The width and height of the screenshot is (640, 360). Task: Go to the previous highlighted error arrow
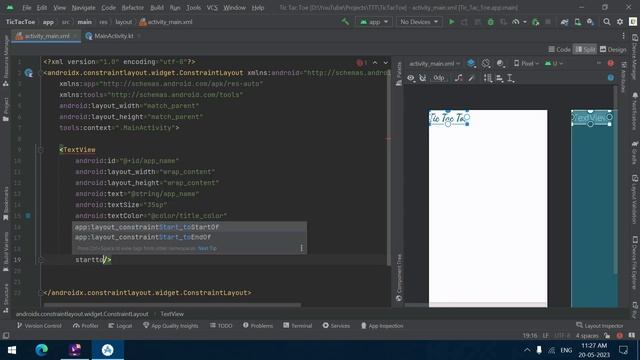375,62
